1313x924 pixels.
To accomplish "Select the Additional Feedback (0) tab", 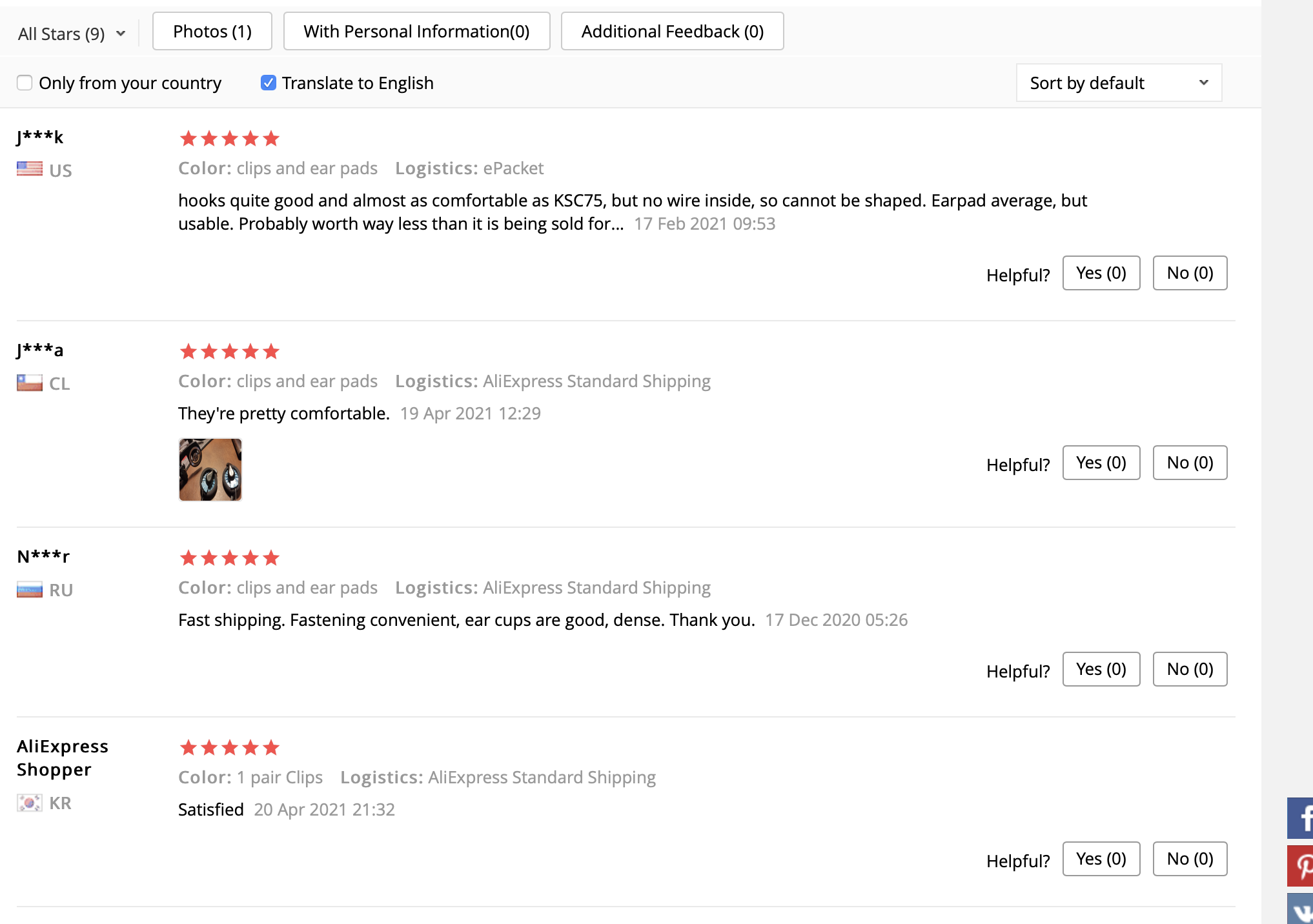I will pos(672,31).
